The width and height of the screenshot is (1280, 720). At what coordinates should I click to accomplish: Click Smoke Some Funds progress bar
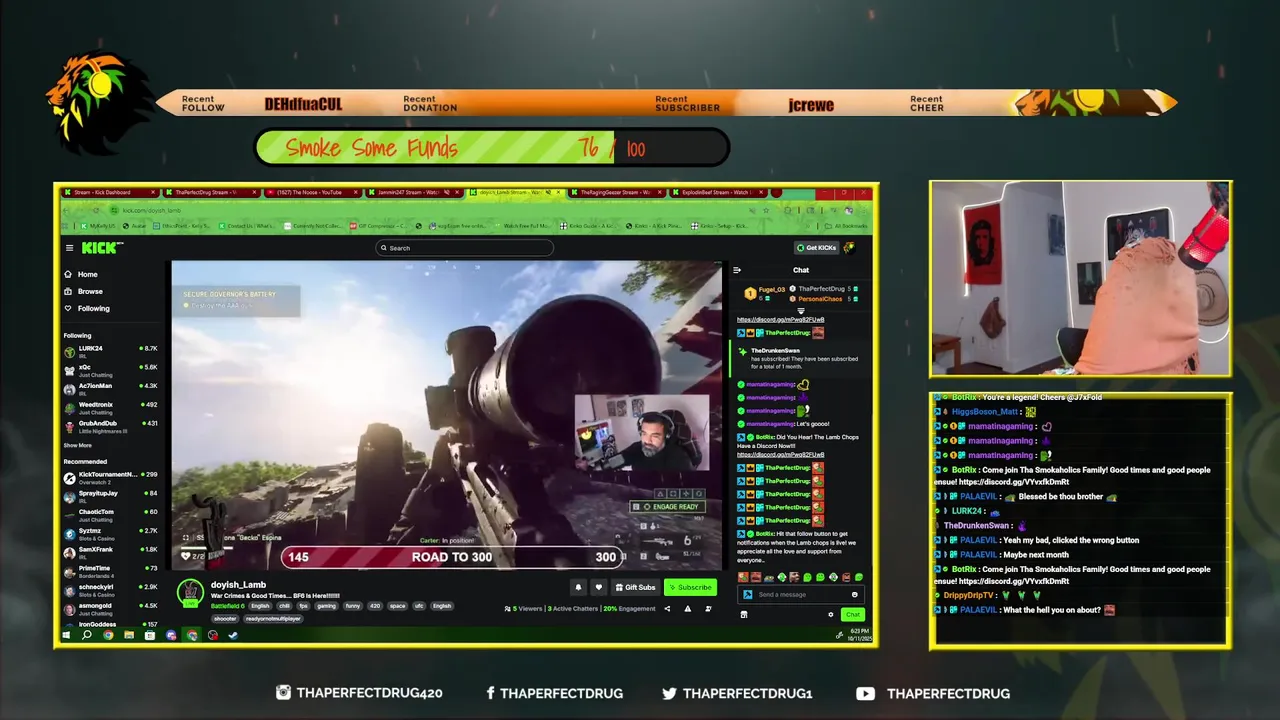(492, 148)
